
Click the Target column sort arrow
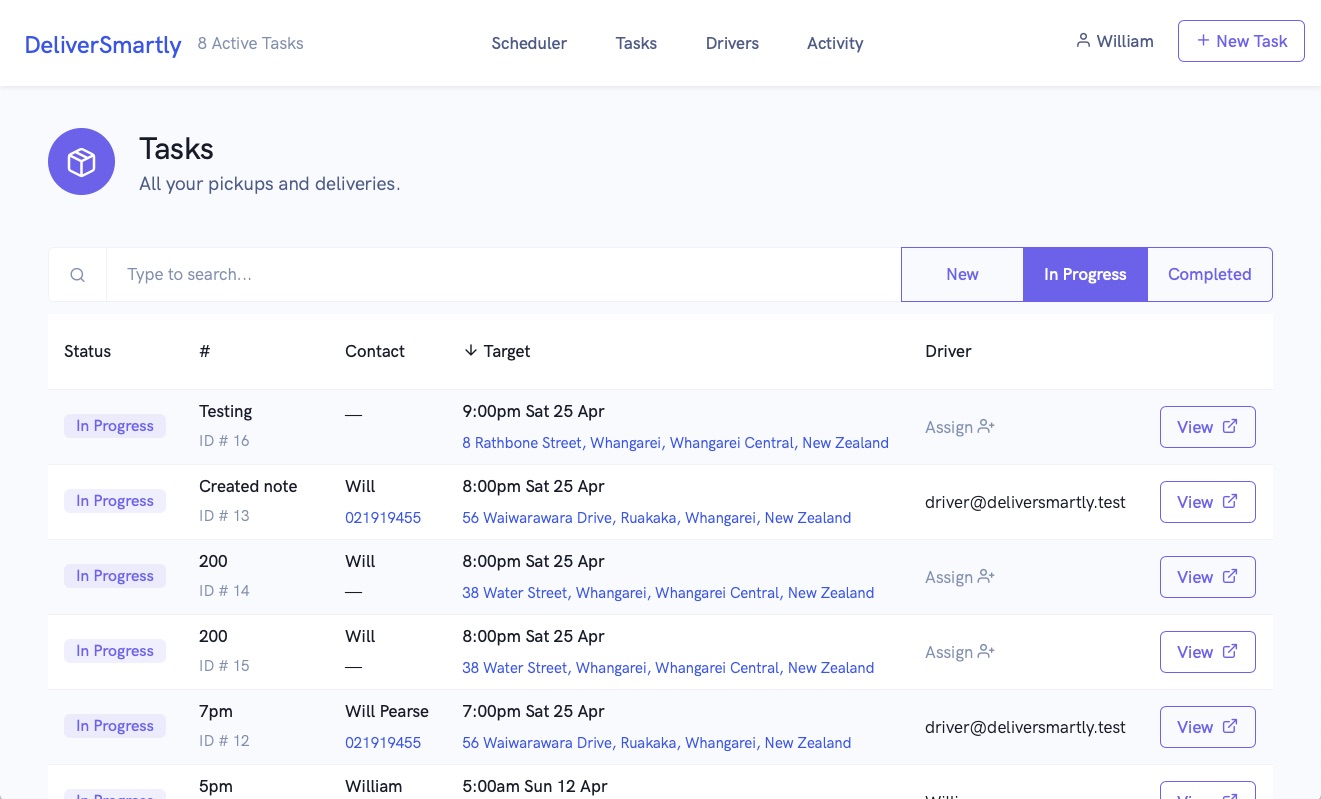[x=470, y=351]
